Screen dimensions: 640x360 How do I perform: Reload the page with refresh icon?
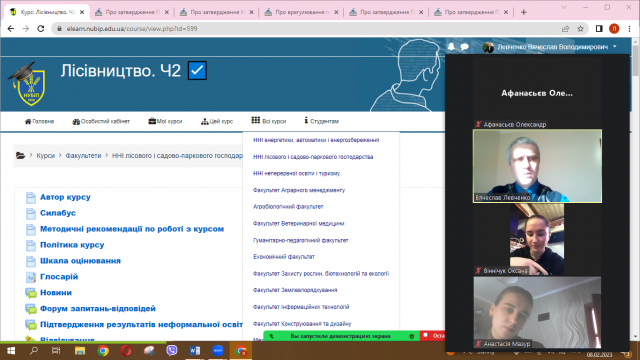[x=40, y=29]
